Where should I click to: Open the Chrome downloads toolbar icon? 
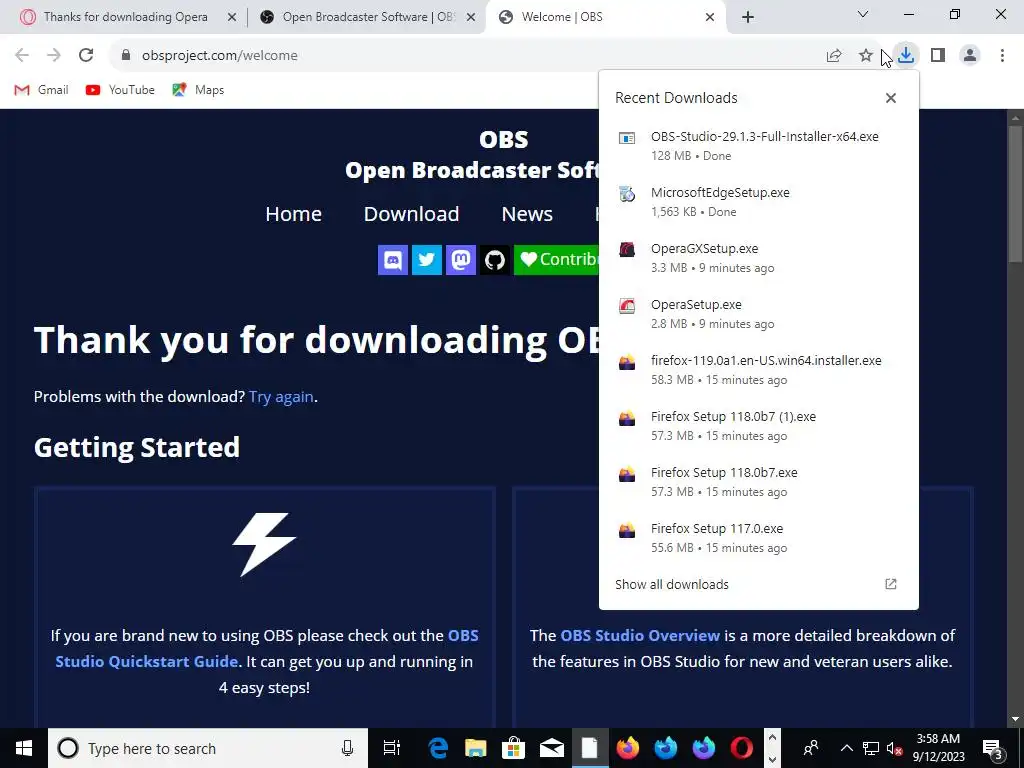tap(905, 56)
